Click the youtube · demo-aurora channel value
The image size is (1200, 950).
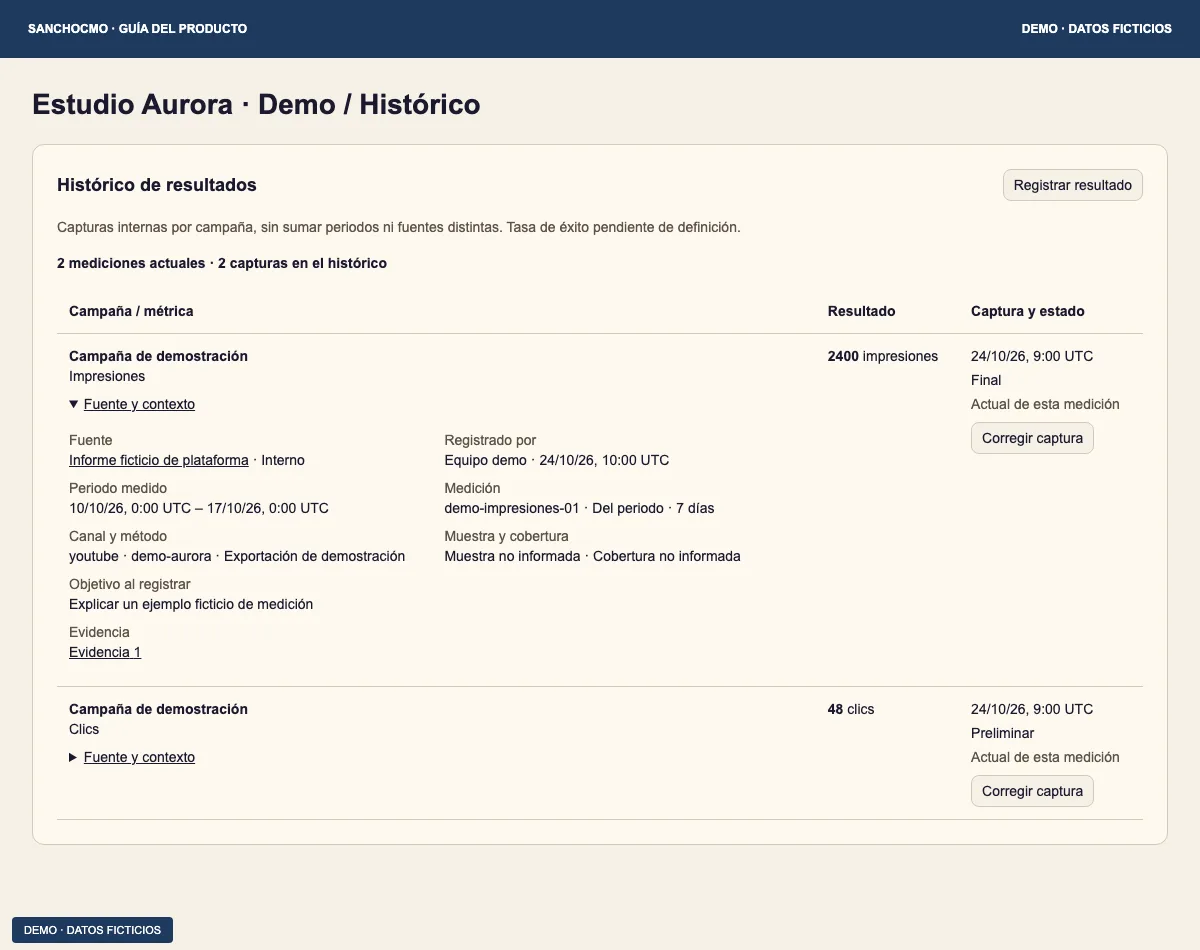[x=237, y=556]
